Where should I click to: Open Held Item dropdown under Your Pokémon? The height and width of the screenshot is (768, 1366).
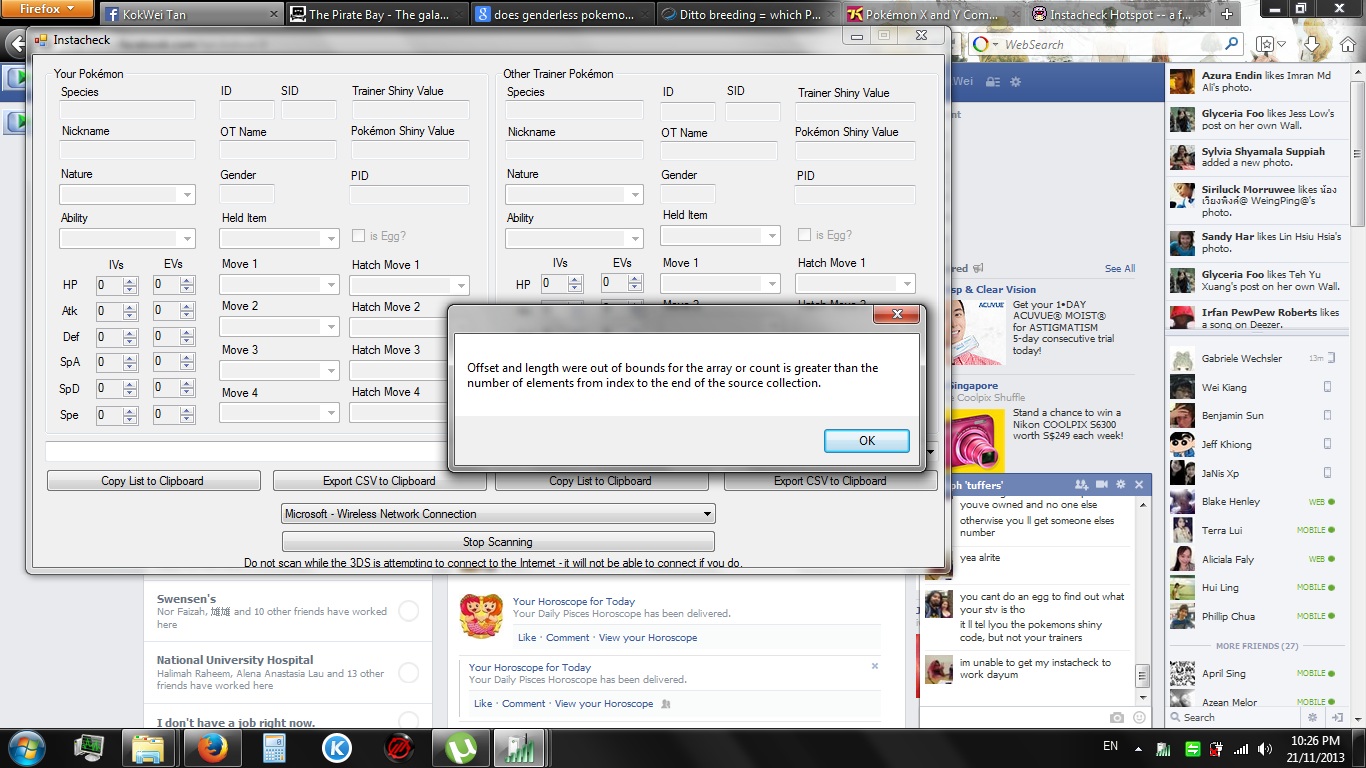[x=331, y=239]
